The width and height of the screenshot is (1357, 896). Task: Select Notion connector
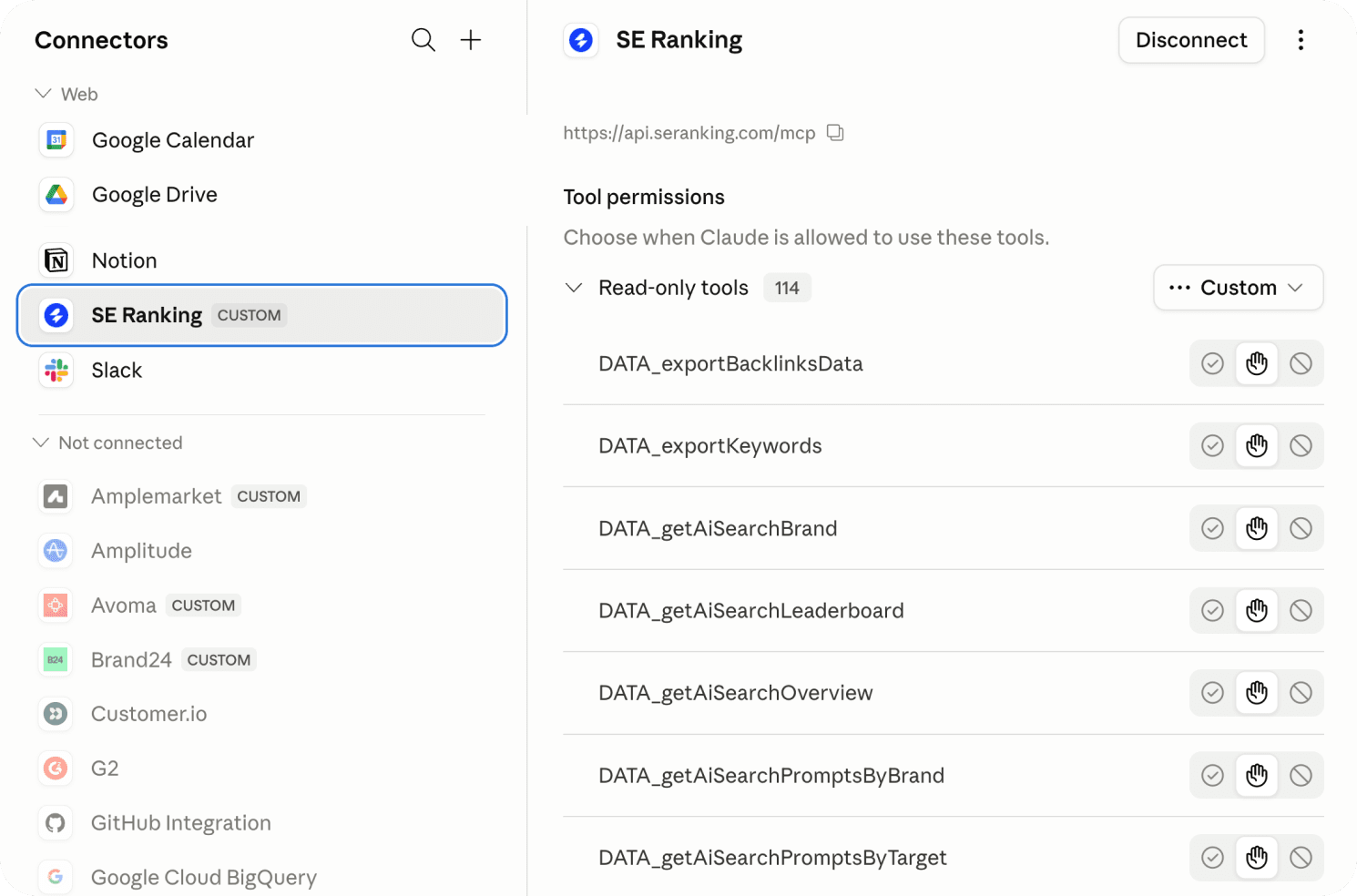click(x=261, y=260)
